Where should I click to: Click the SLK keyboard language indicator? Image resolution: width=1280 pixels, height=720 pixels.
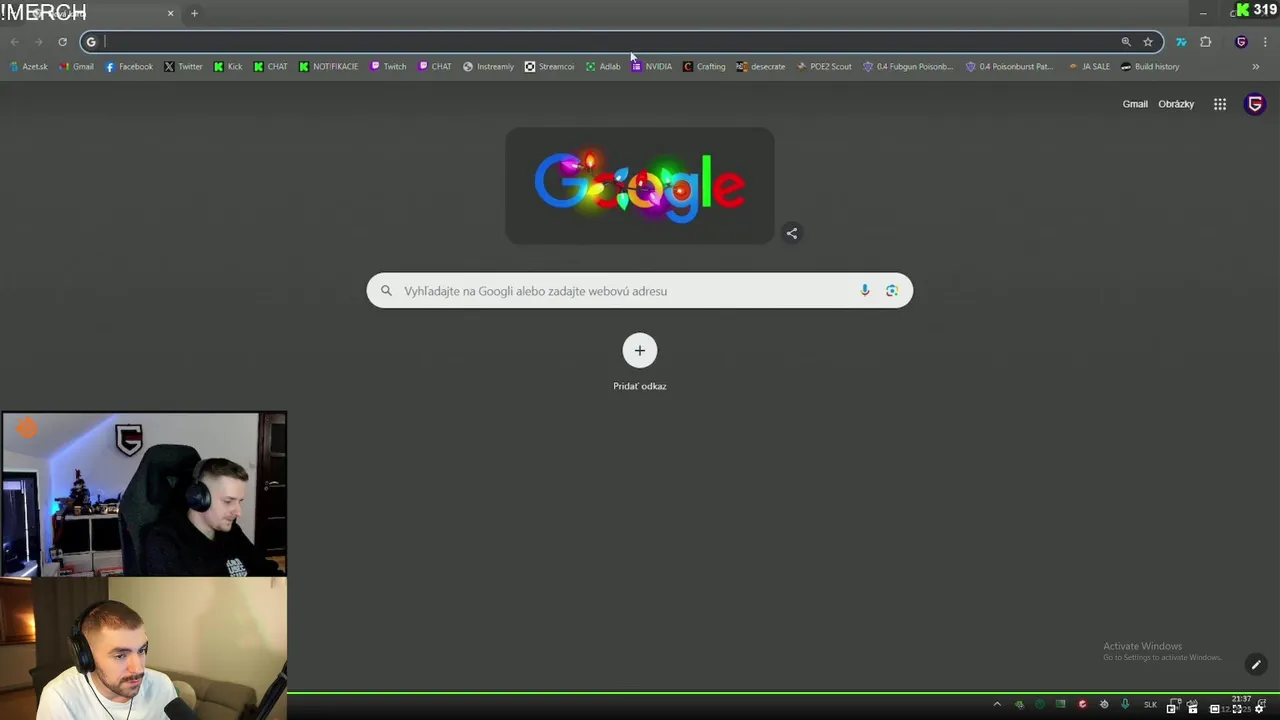[x=1150, y=705]
